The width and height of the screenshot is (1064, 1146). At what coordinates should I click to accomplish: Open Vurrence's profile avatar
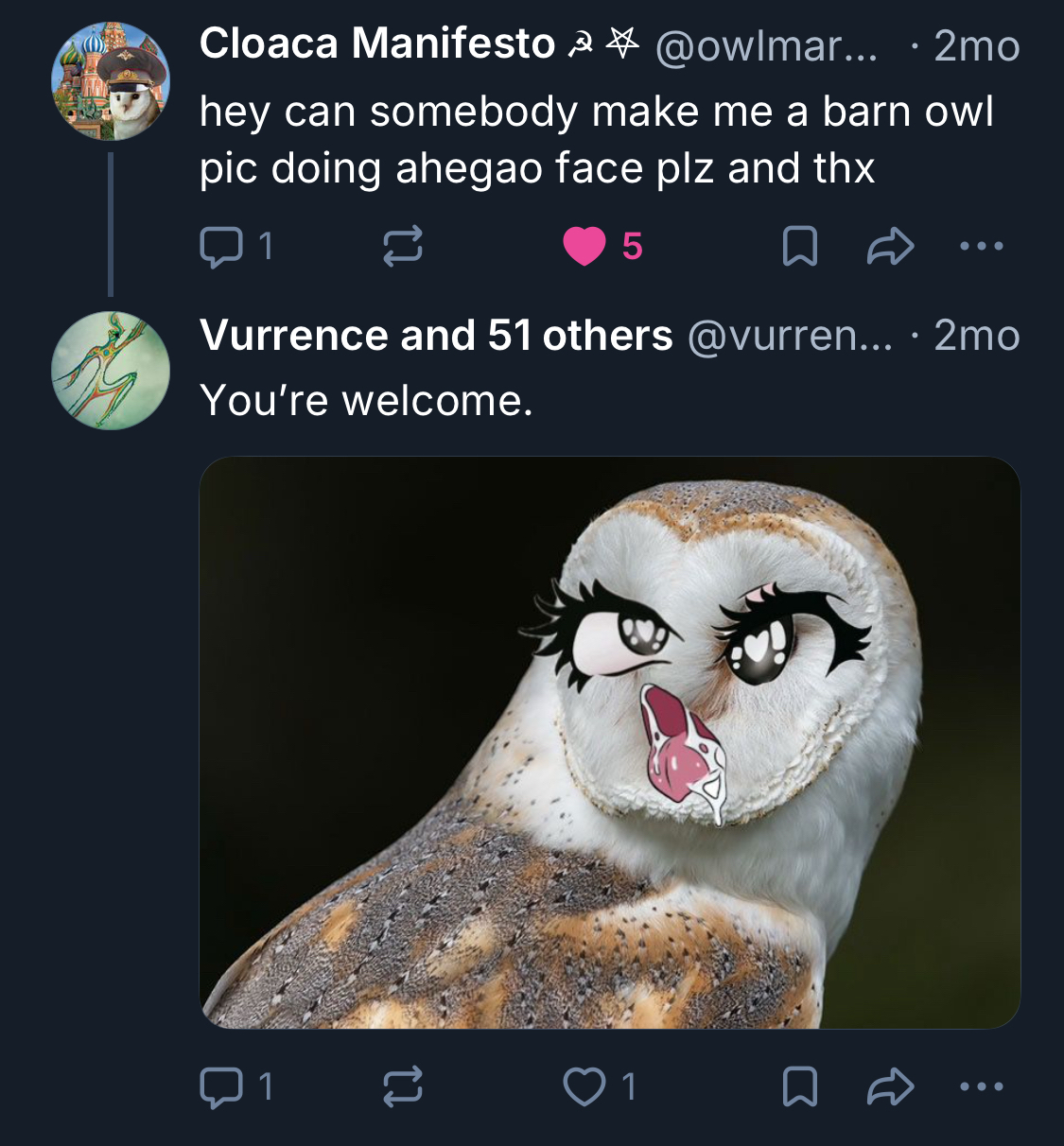pyautogui.click(x=111, y=371)
